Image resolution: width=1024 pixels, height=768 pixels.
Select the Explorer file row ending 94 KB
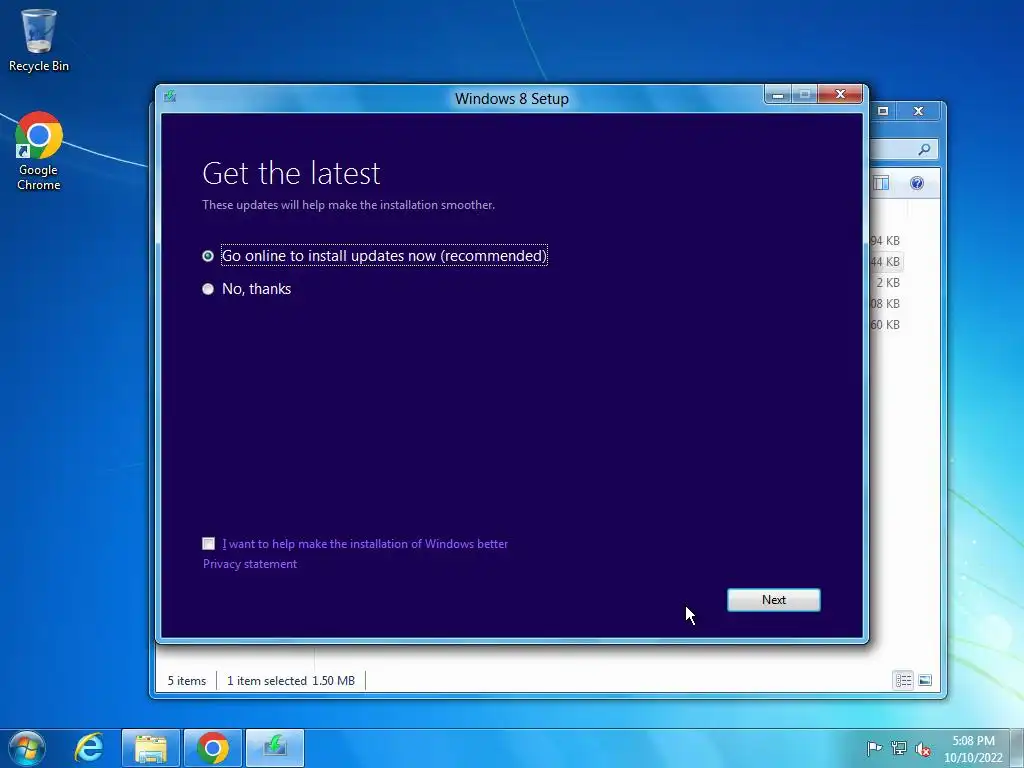(x=886, y=241)
